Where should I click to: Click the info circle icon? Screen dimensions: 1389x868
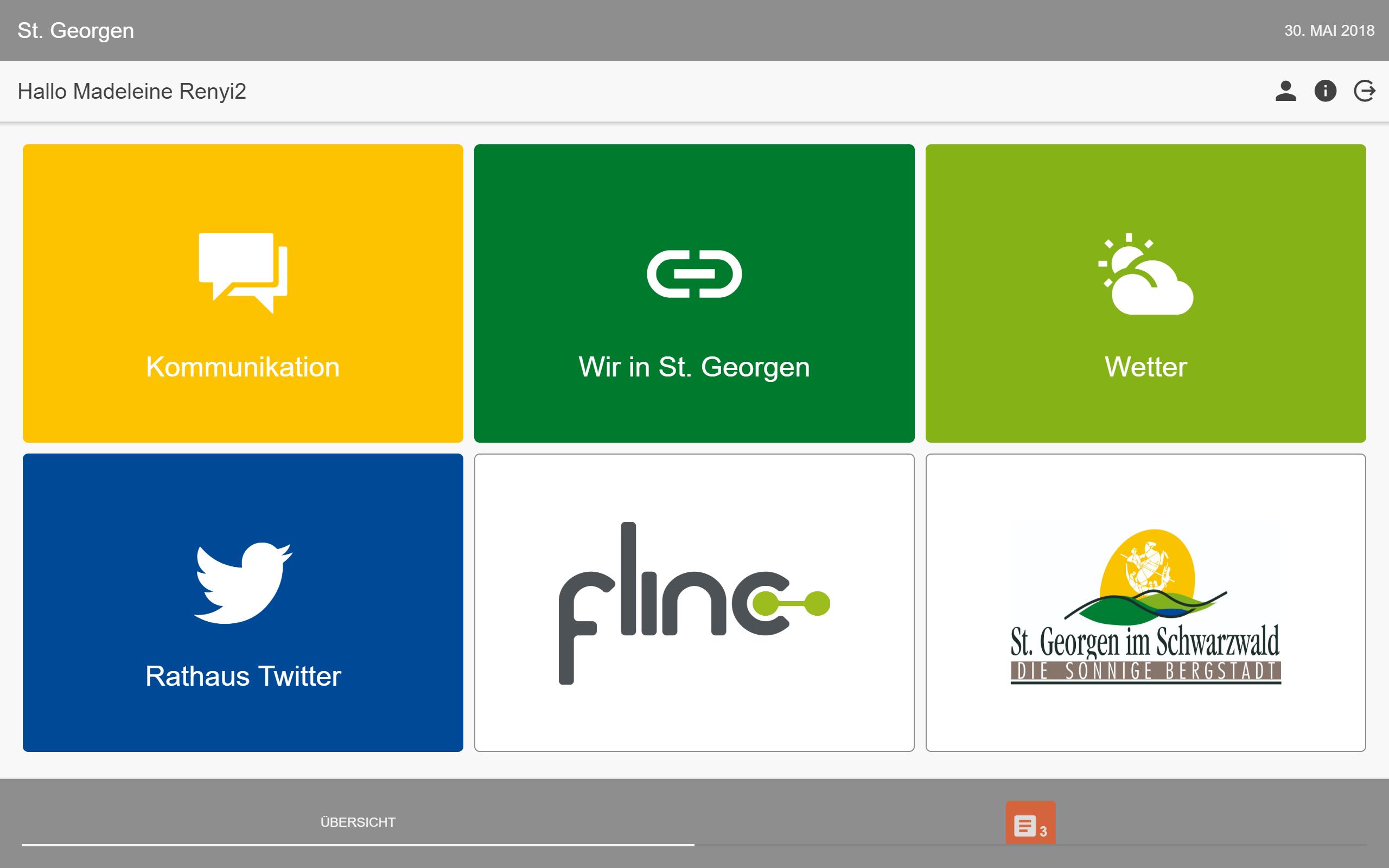pyautogui.click(x=1326, y=91)
